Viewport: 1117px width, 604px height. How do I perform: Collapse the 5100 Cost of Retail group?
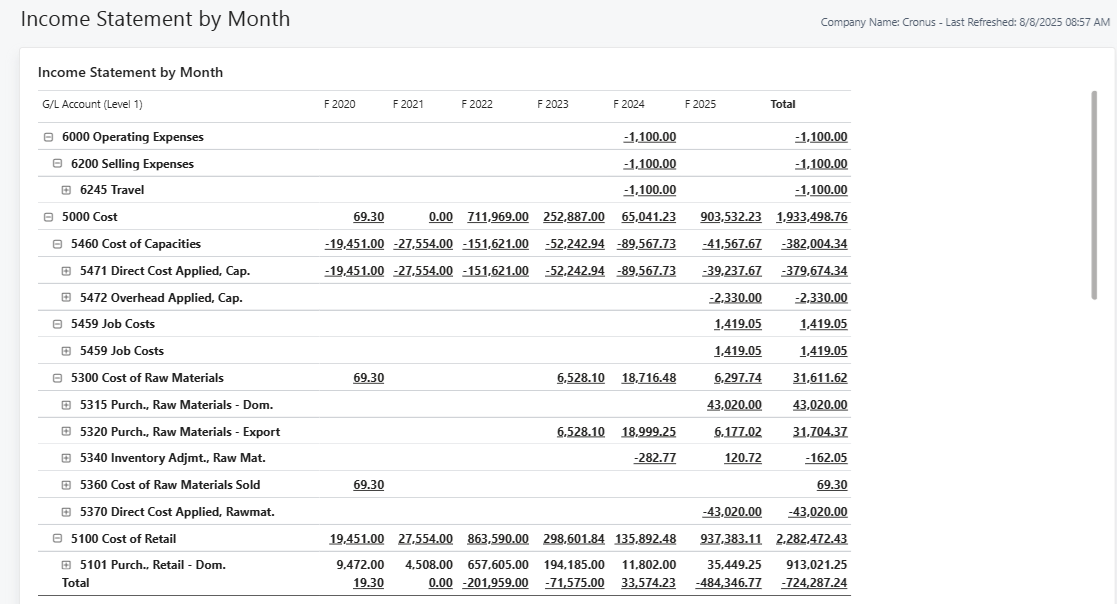point(57,539)
